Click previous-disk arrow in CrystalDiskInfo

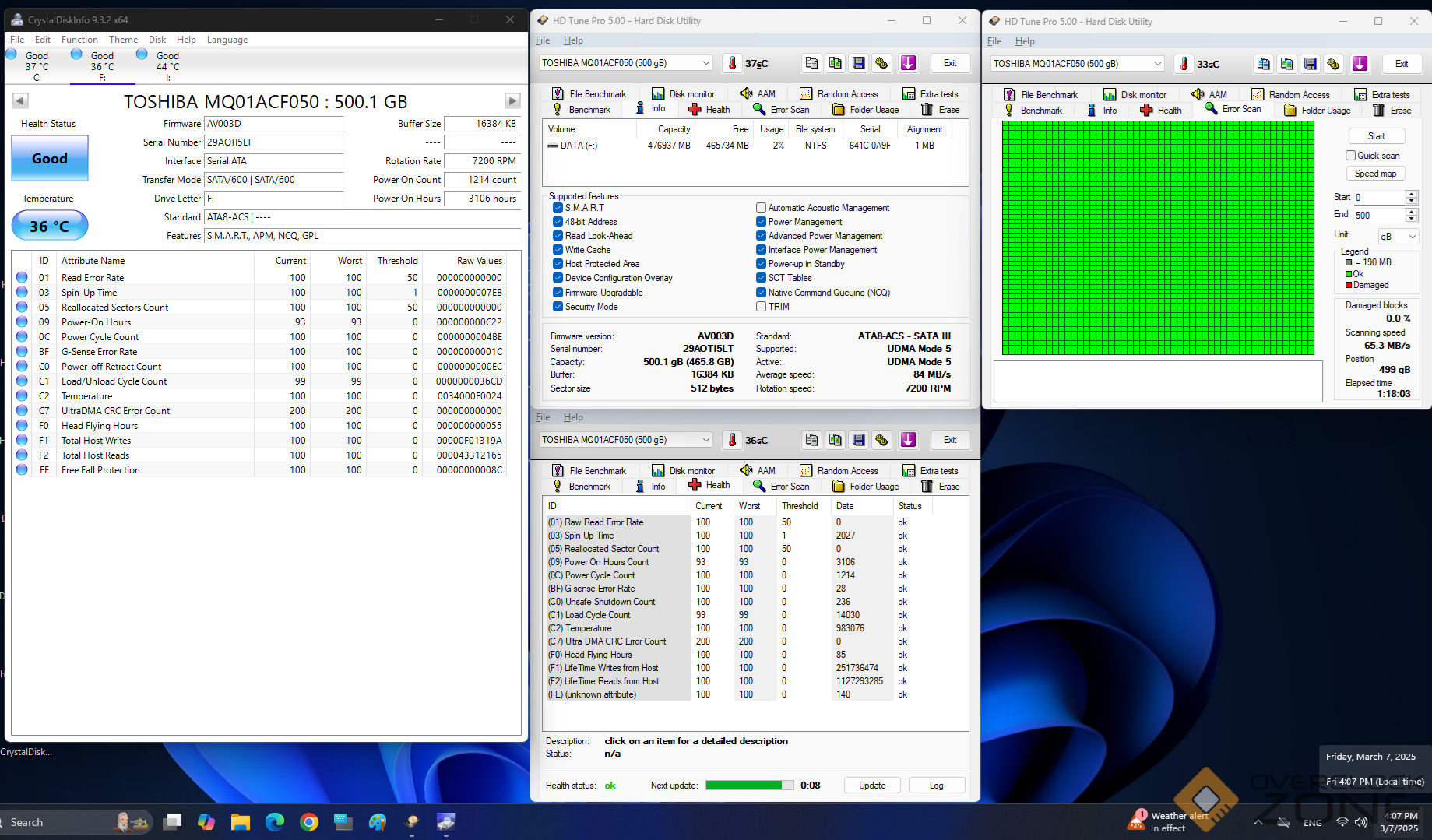pyautogui.click(x=21, y=100)
